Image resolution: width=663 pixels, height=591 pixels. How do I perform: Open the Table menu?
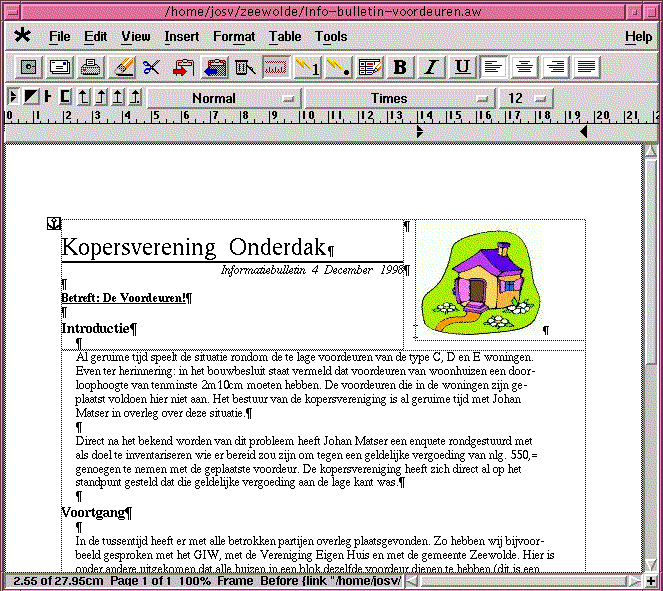coord(285,36)
